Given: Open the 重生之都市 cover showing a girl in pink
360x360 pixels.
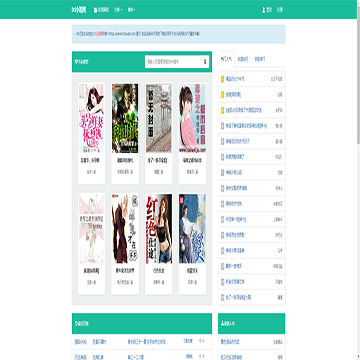Looking at the screenshot, I should click(x=192, y=118).
